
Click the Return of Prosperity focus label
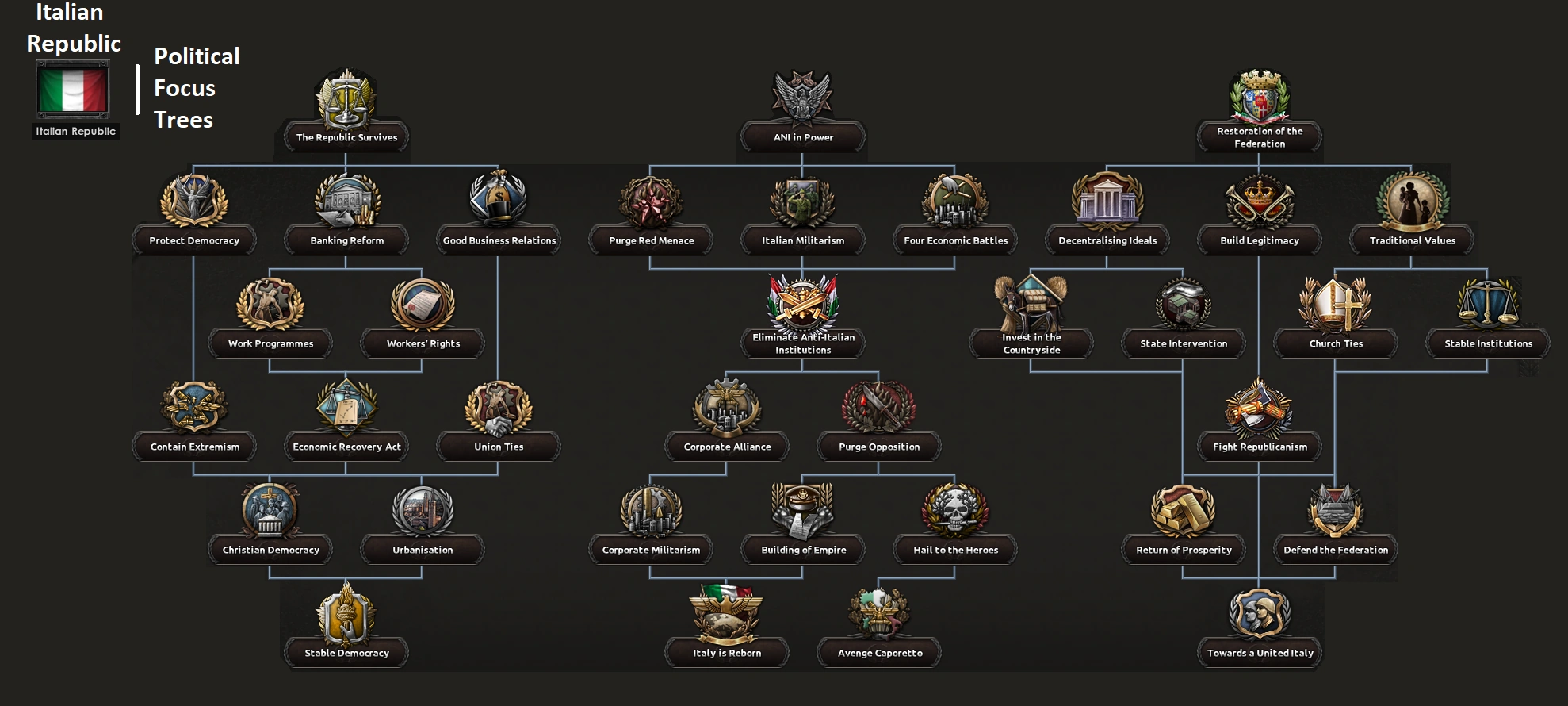(x=1184, y=550)
